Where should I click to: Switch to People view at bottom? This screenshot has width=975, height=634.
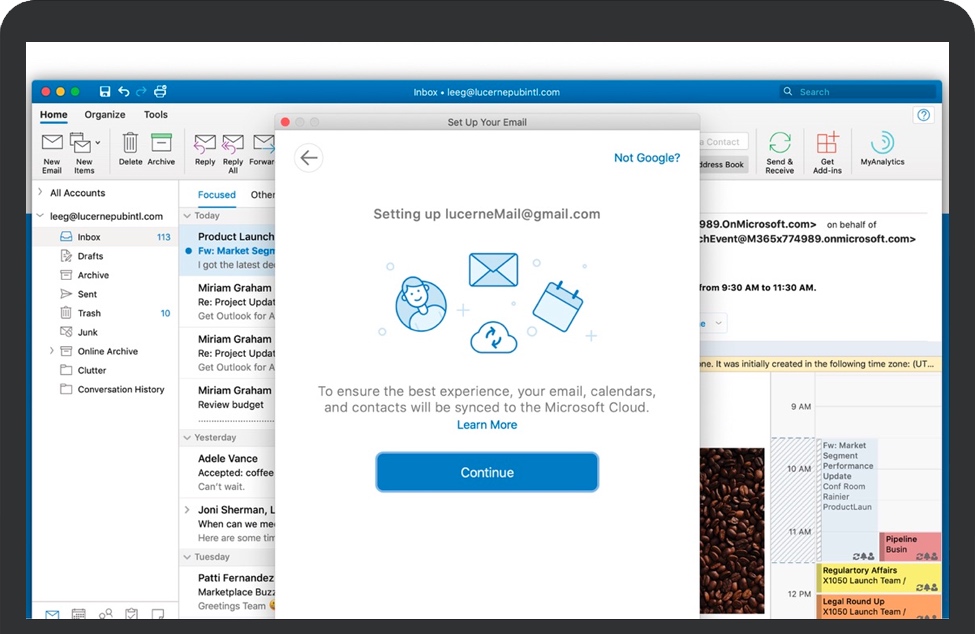click(106, 614)
